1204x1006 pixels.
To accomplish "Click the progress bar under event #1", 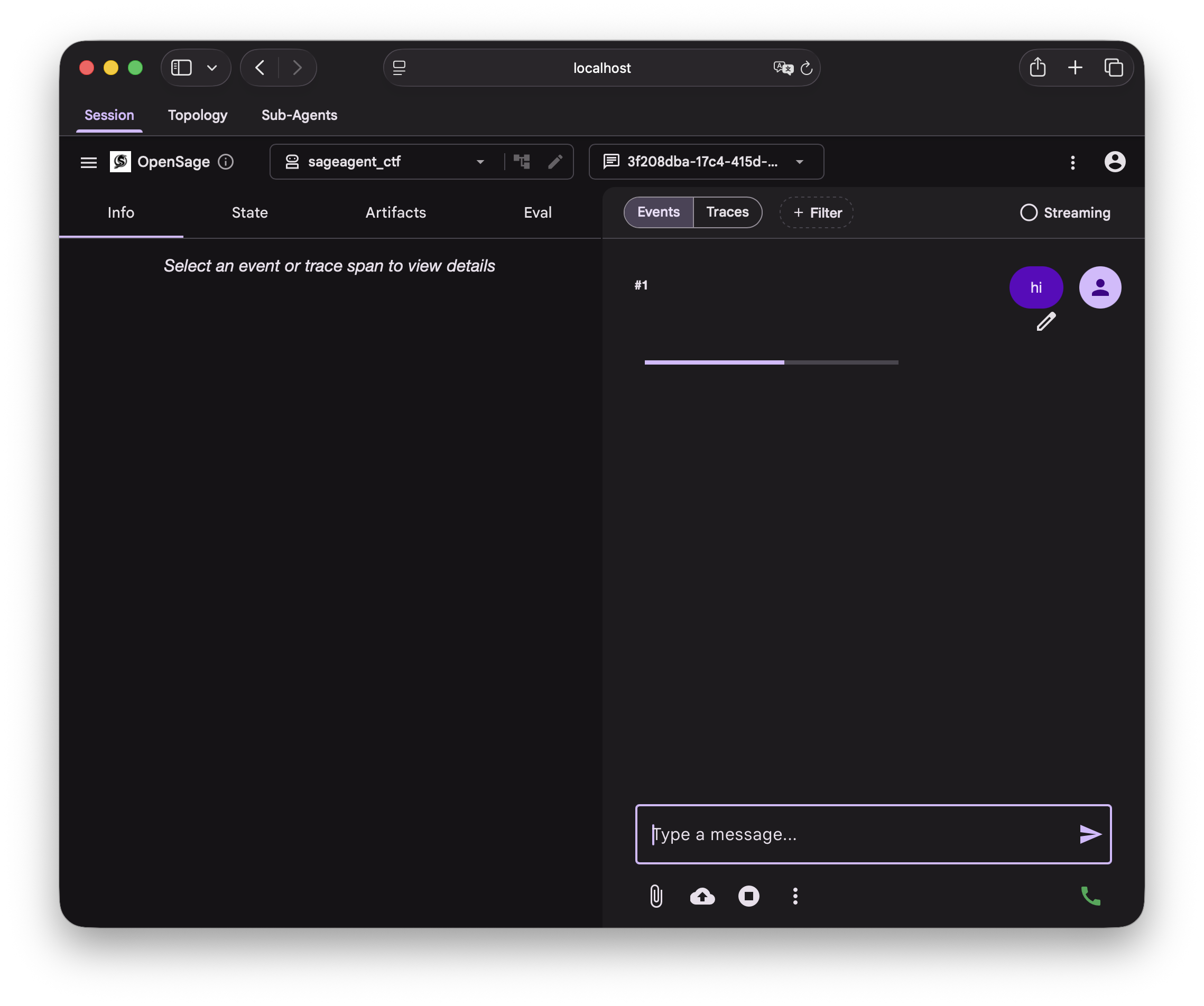I will (x=771, y=363).
